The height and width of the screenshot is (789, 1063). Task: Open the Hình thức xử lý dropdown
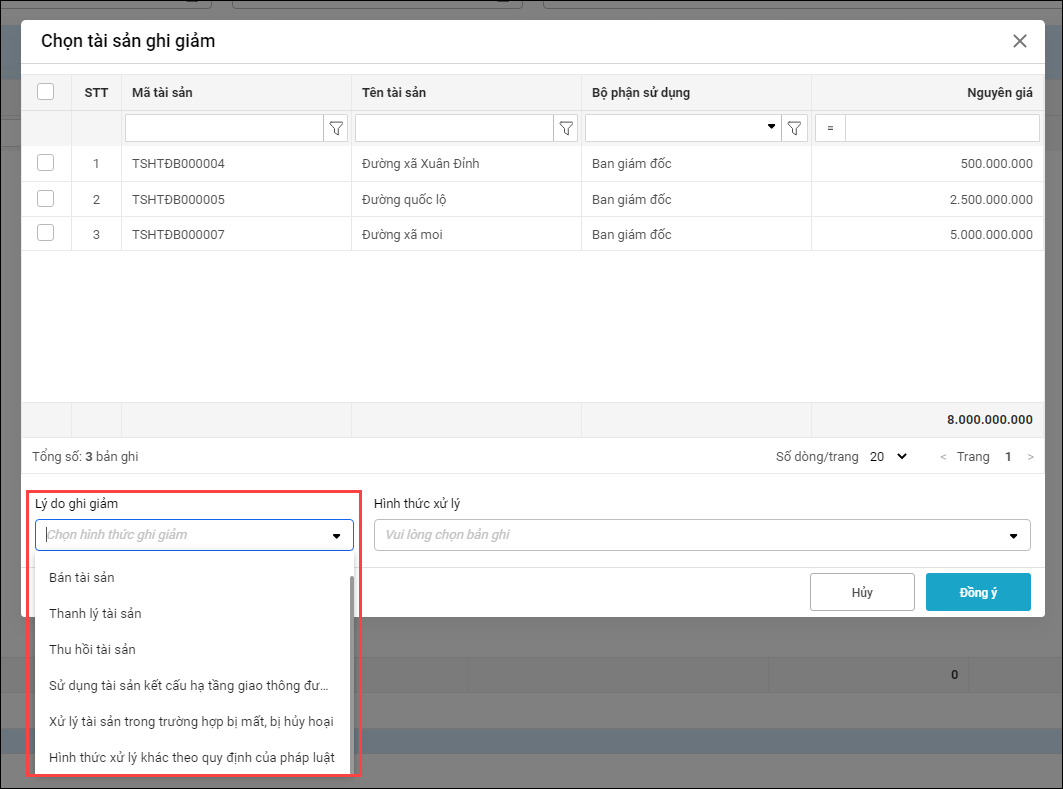pos(702,535)
